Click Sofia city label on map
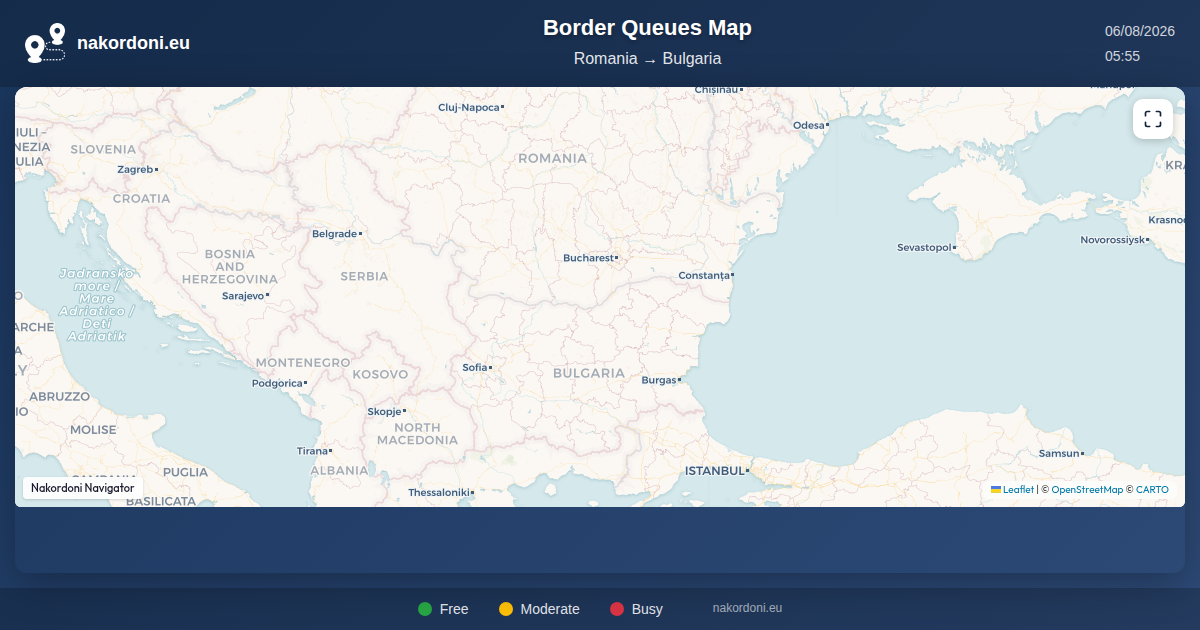This screenshot has height=630, width=1200. tap(474, 367)
